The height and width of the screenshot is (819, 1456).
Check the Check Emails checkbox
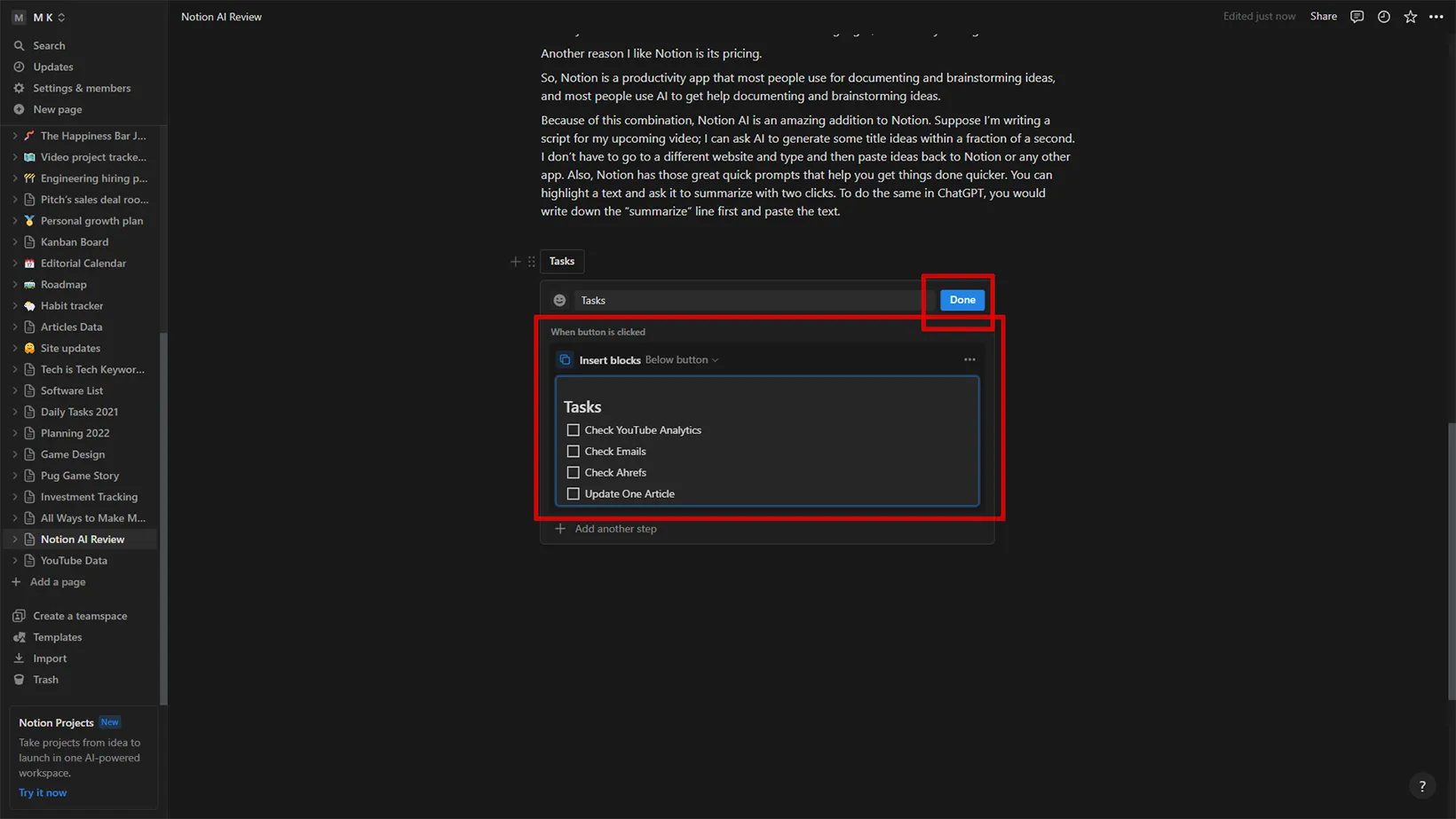[573, 452]
